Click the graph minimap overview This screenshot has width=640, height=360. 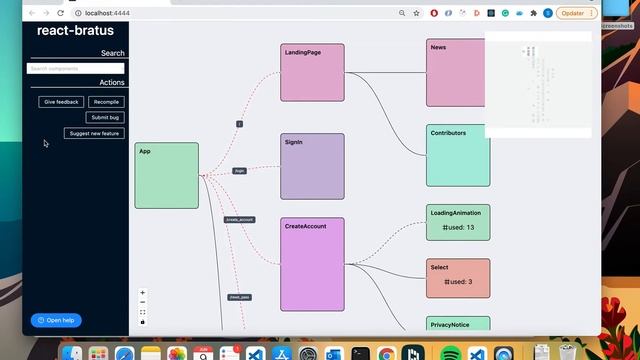coord(538,85)
